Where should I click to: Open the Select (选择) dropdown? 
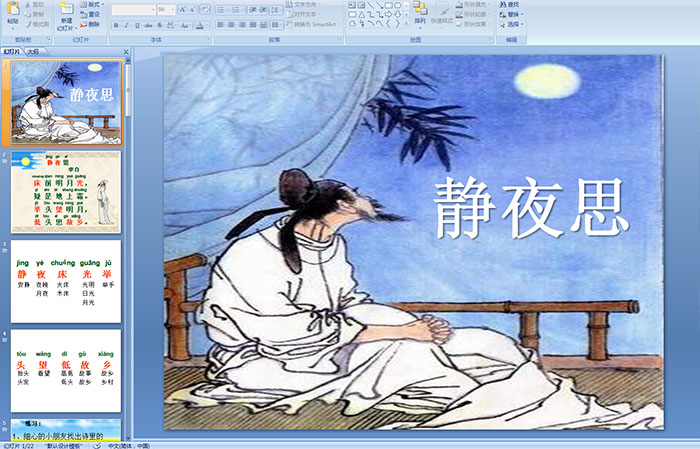tap(511, 24)
